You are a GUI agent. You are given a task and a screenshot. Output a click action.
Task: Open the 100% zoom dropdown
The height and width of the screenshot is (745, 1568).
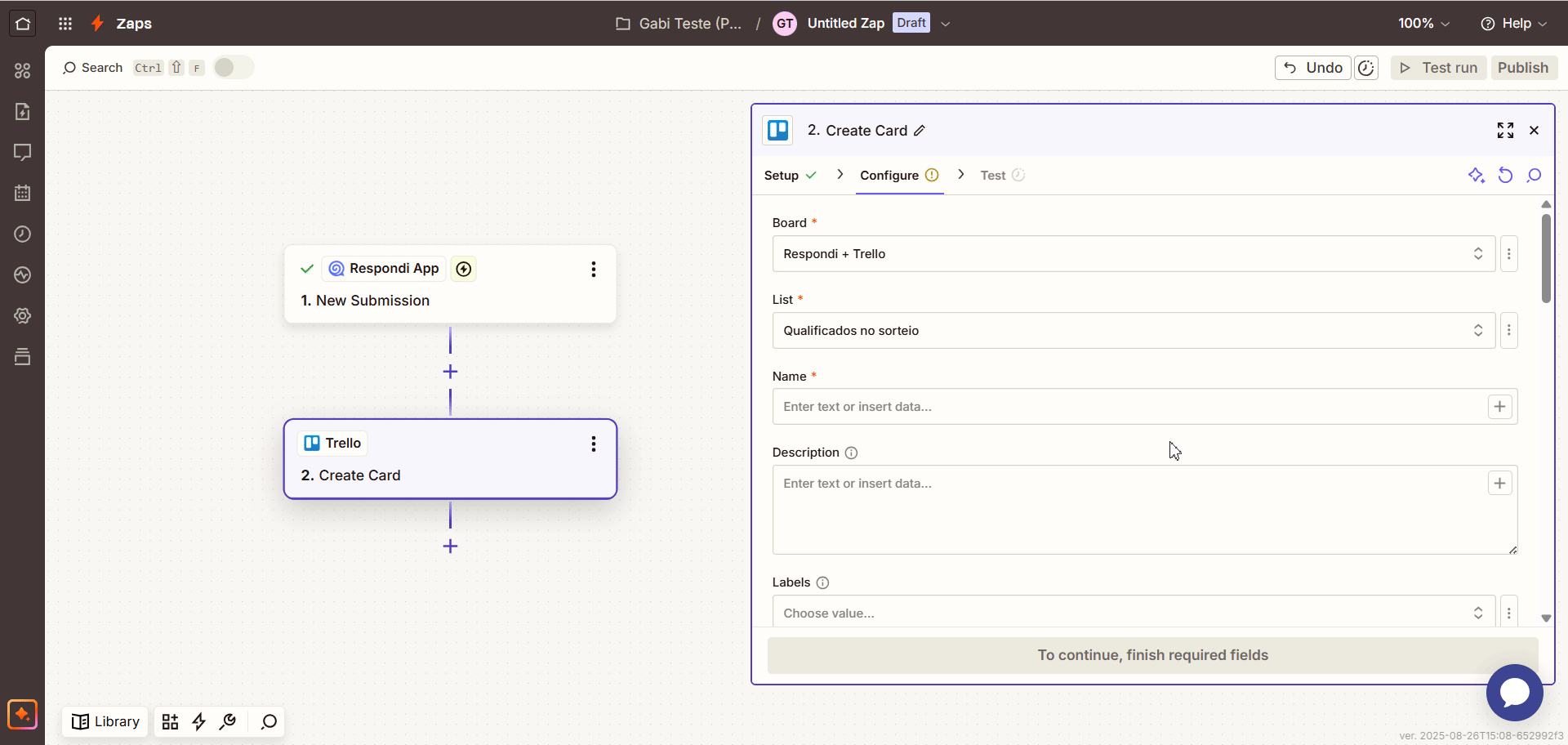(1424, 24)
